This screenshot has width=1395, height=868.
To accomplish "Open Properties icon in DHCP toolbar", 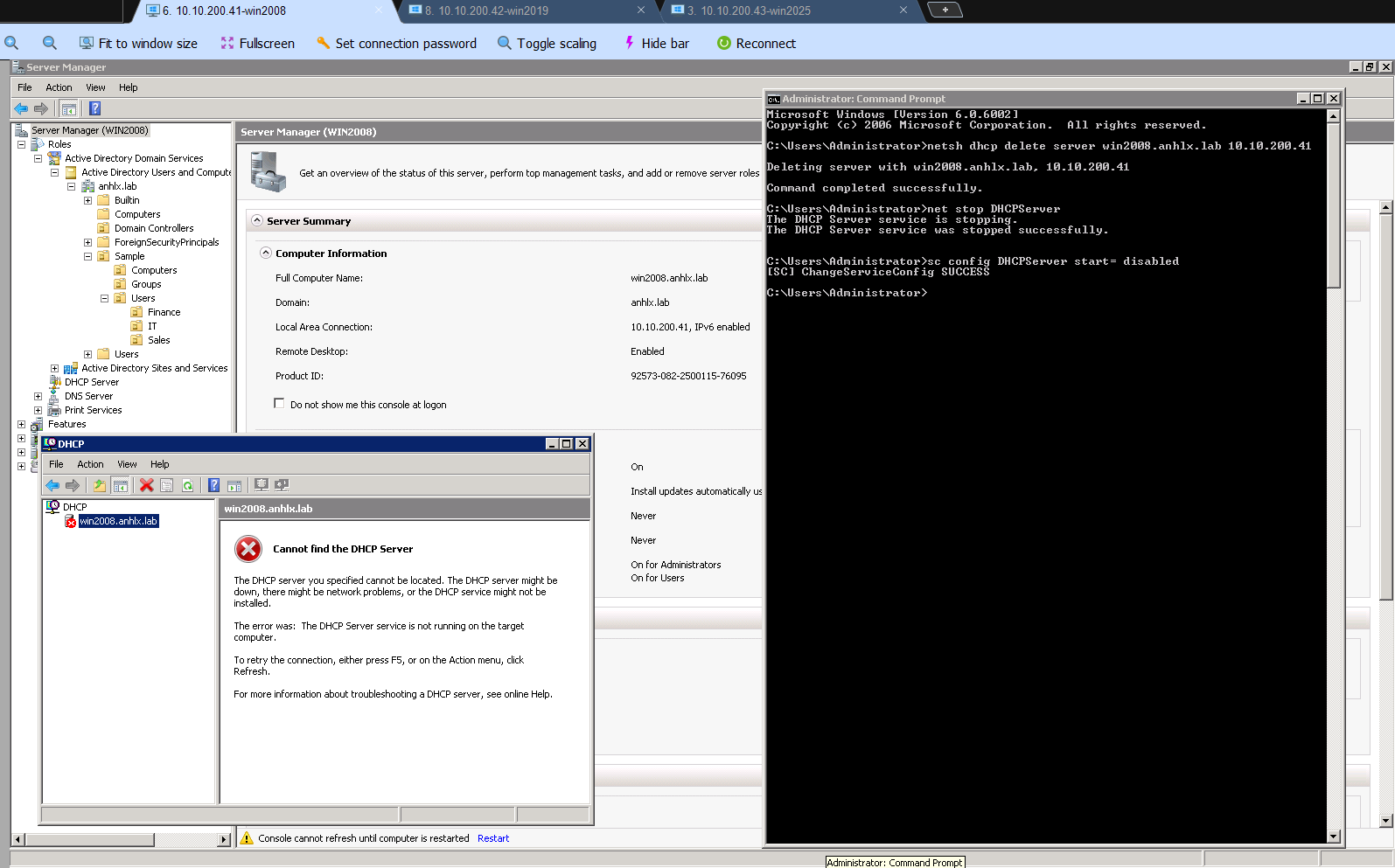I will [166, 485].
